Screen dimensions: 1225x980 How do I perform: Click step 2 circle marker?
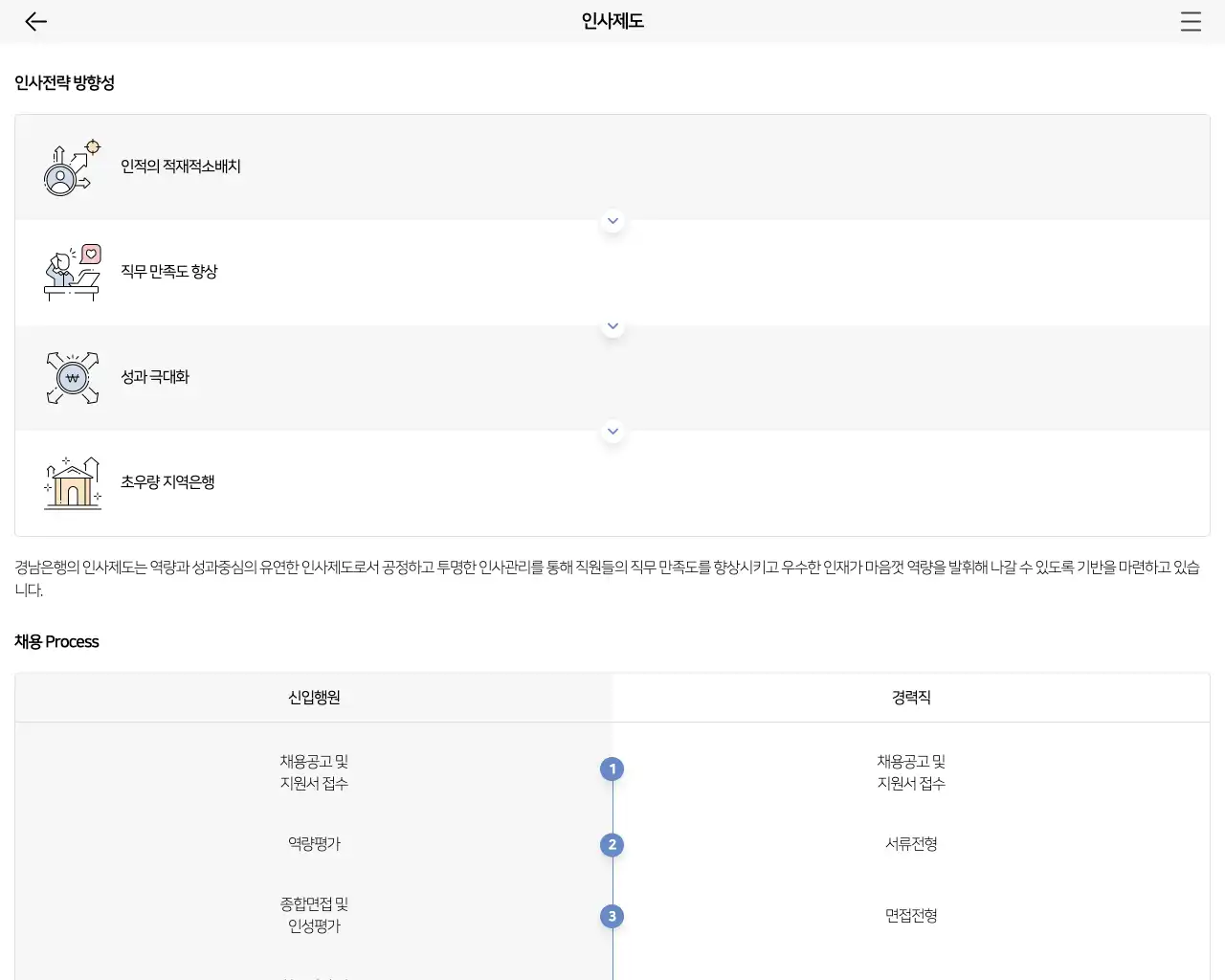click(612, 844)
